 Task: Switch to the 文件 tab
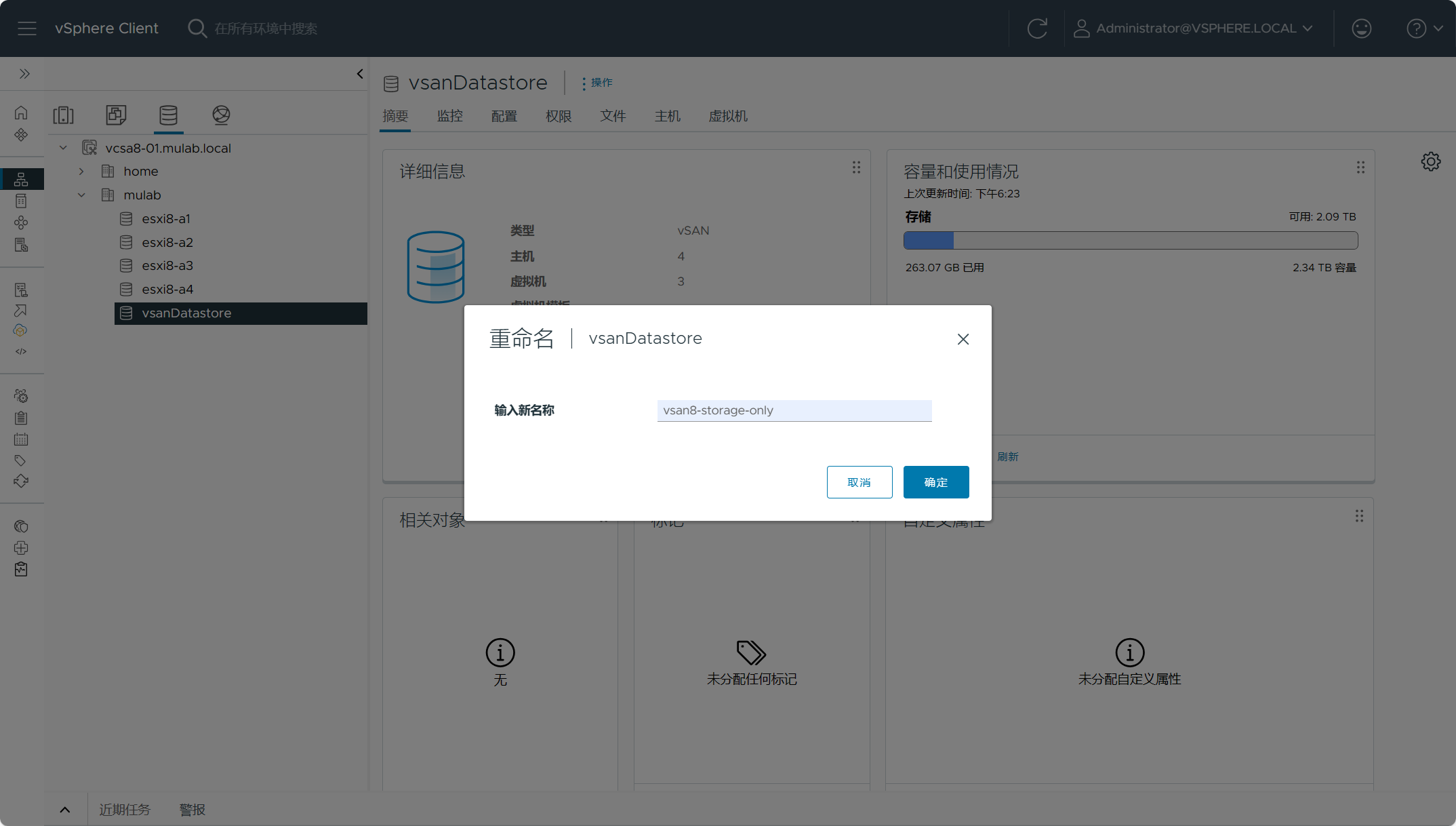[613, 116]
